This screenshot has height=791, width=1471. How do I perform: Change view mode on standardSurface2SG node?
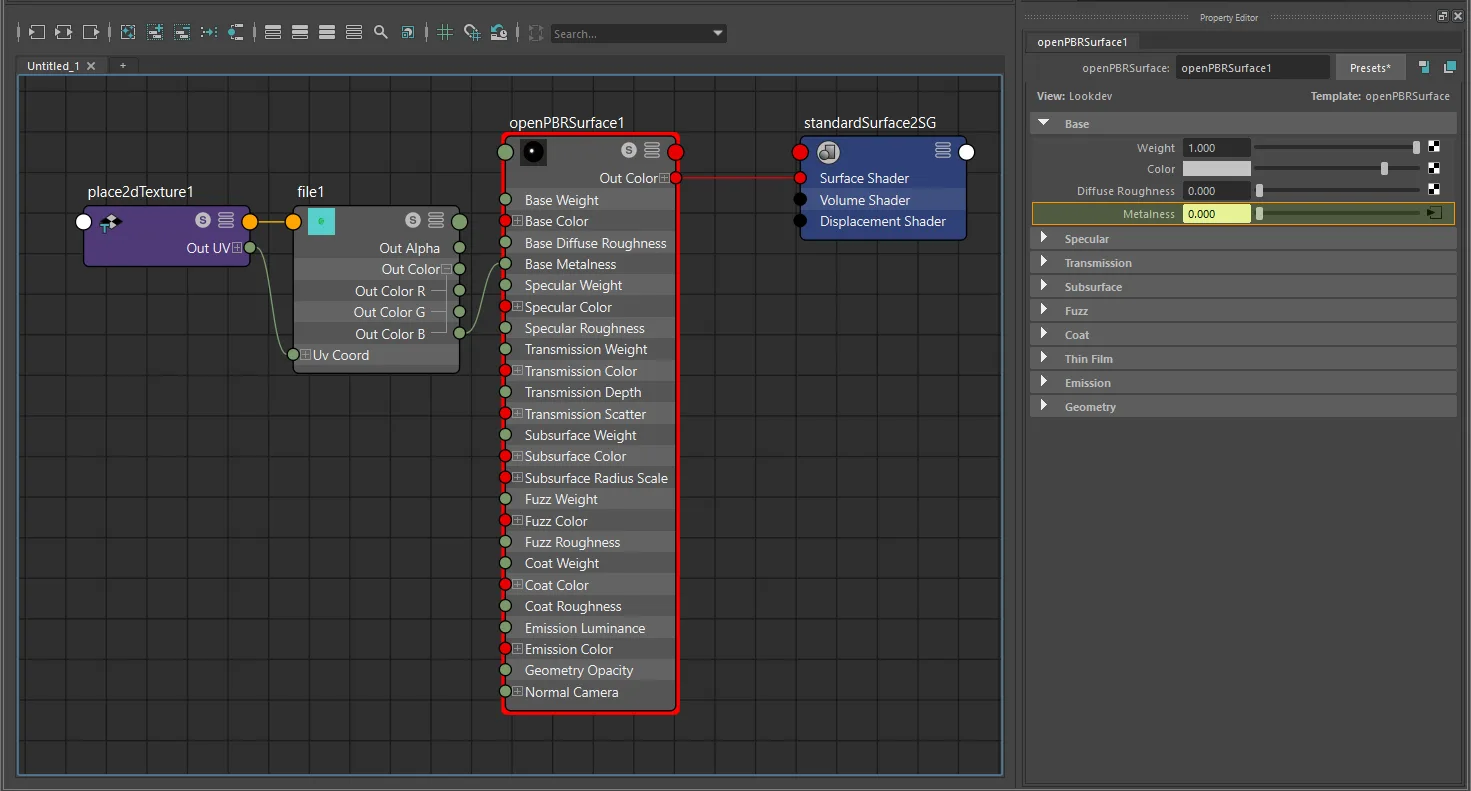coord(943,150)
